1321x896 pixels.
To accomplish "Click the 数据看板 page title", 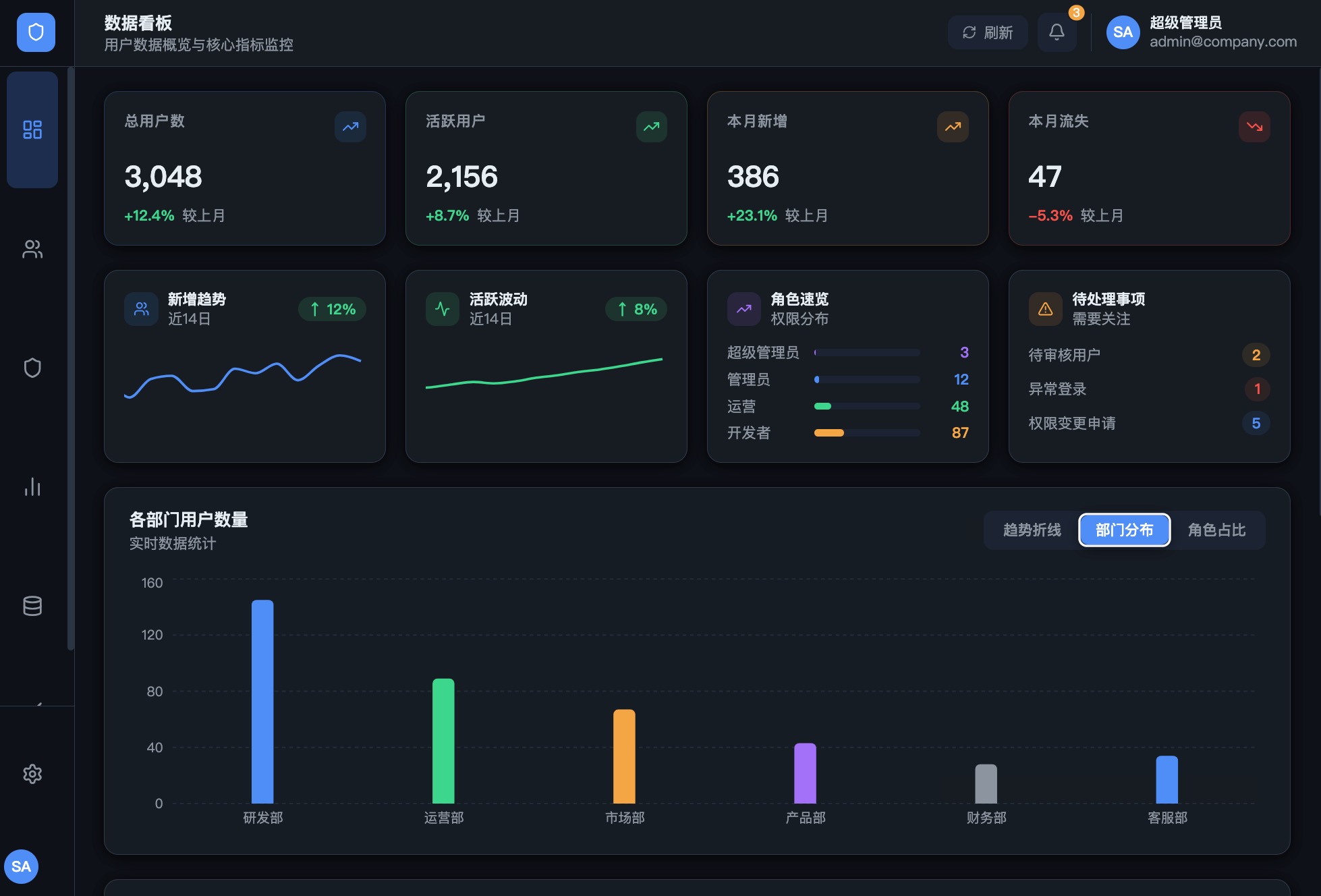I will click(x=138, y=23).
